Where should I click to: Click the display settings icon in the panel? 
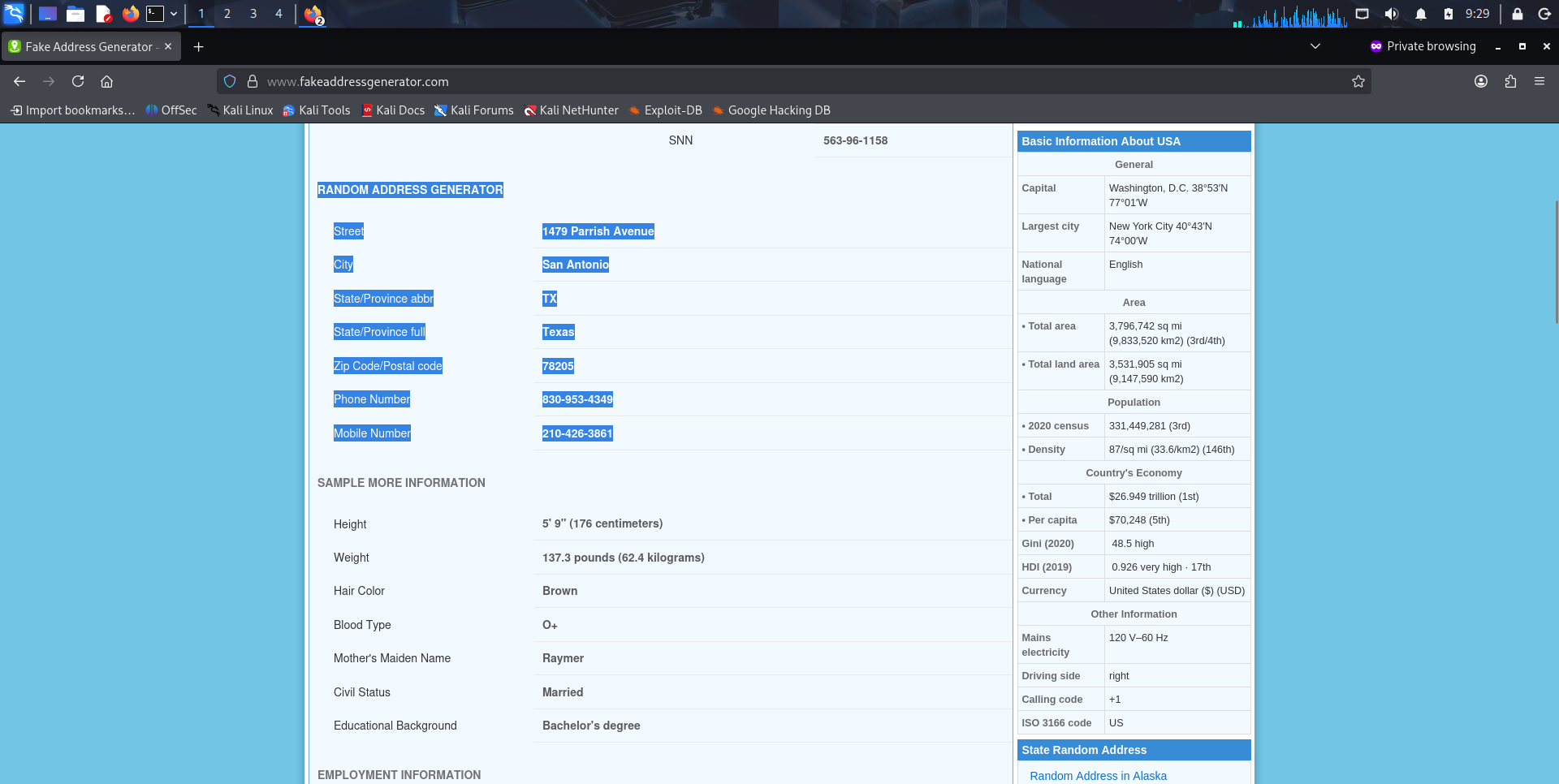click(x=1363, y=14)
